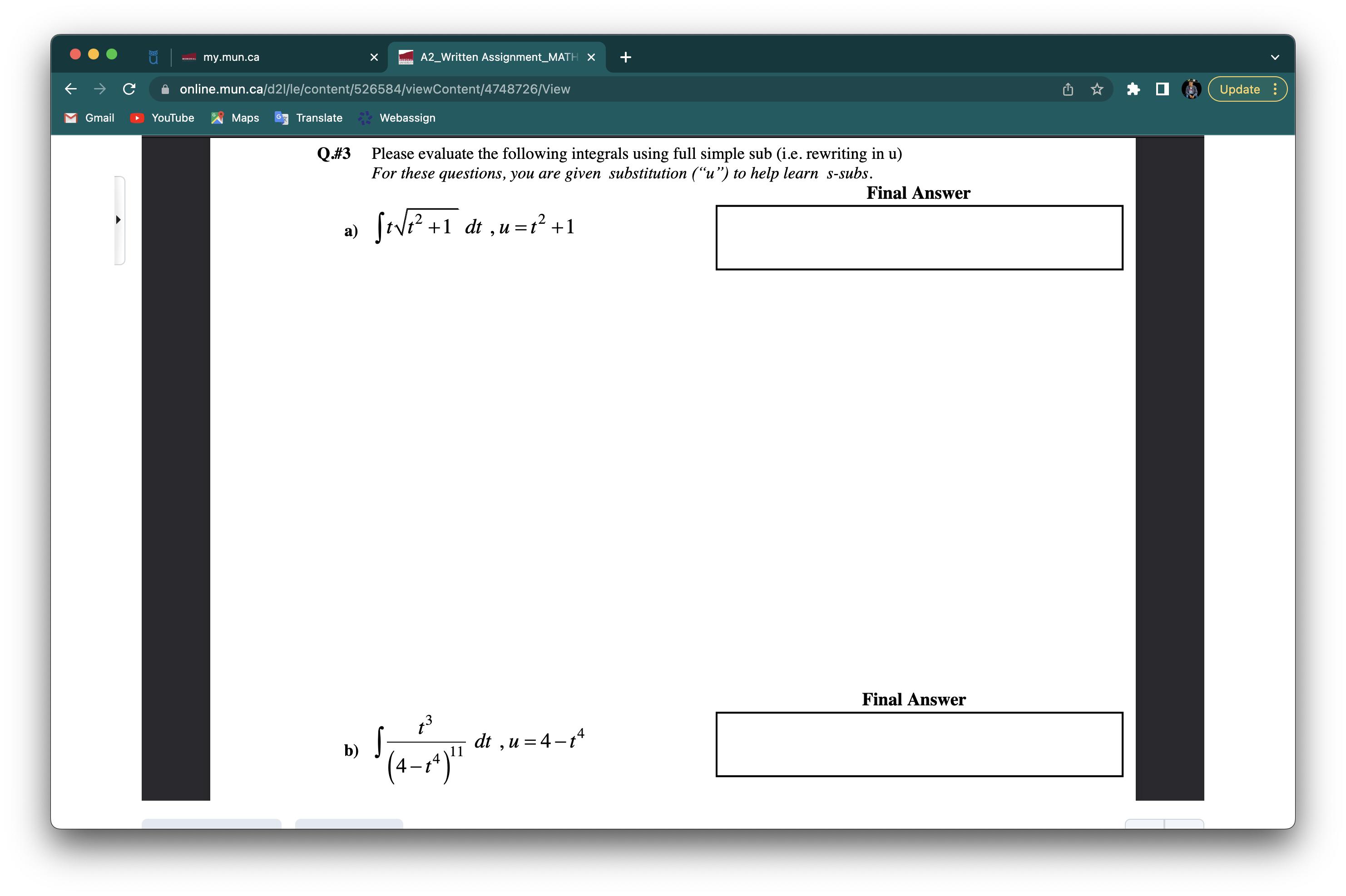The image size is (1346, 896).
Task: Open the three-dot browser menu
Action: (x=1276, y=89)
